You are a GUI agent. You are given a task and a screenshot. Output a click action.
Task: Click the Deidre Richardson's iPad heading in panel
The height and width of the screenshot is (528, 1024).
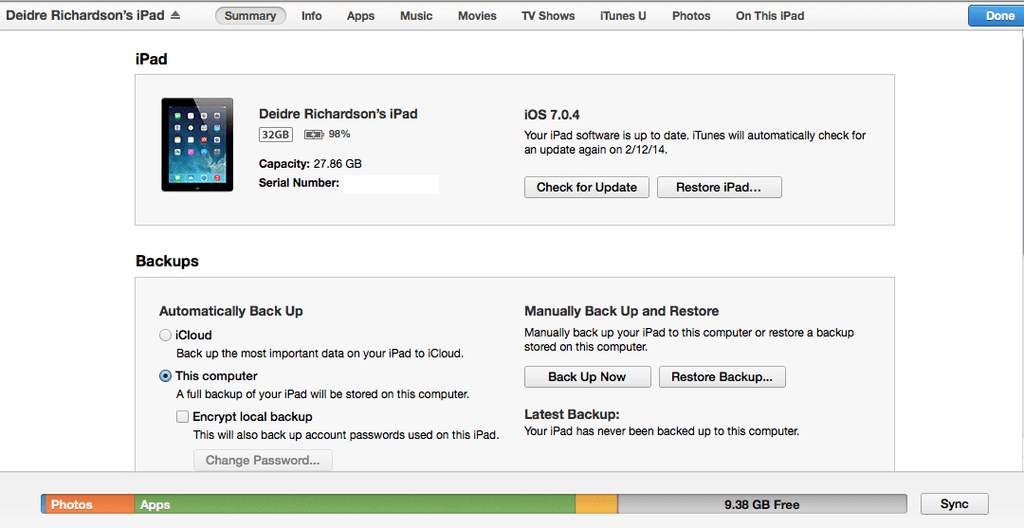pyautogui.click(x=338, y=114)
